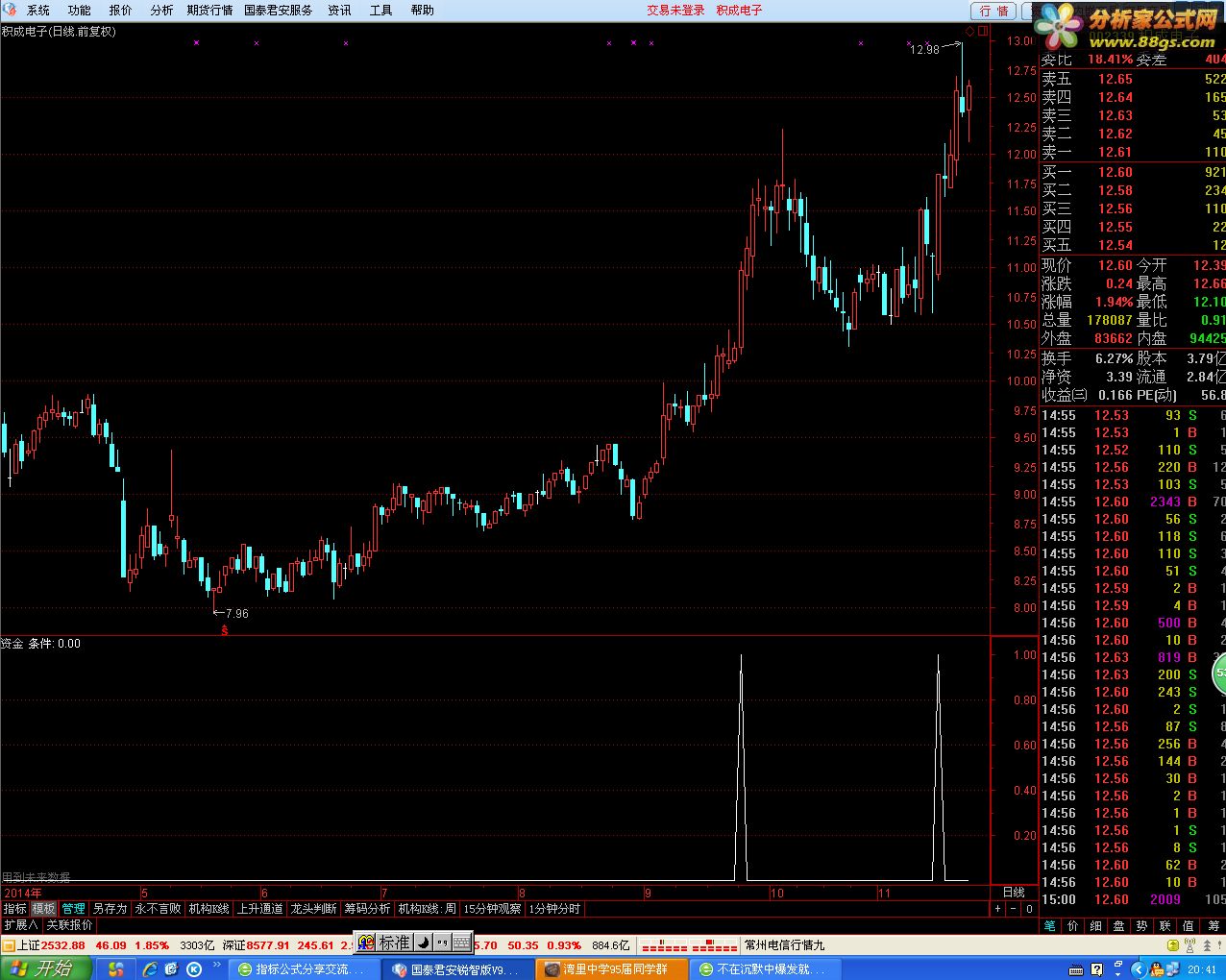Switch to 筹码分析 template

368,908
